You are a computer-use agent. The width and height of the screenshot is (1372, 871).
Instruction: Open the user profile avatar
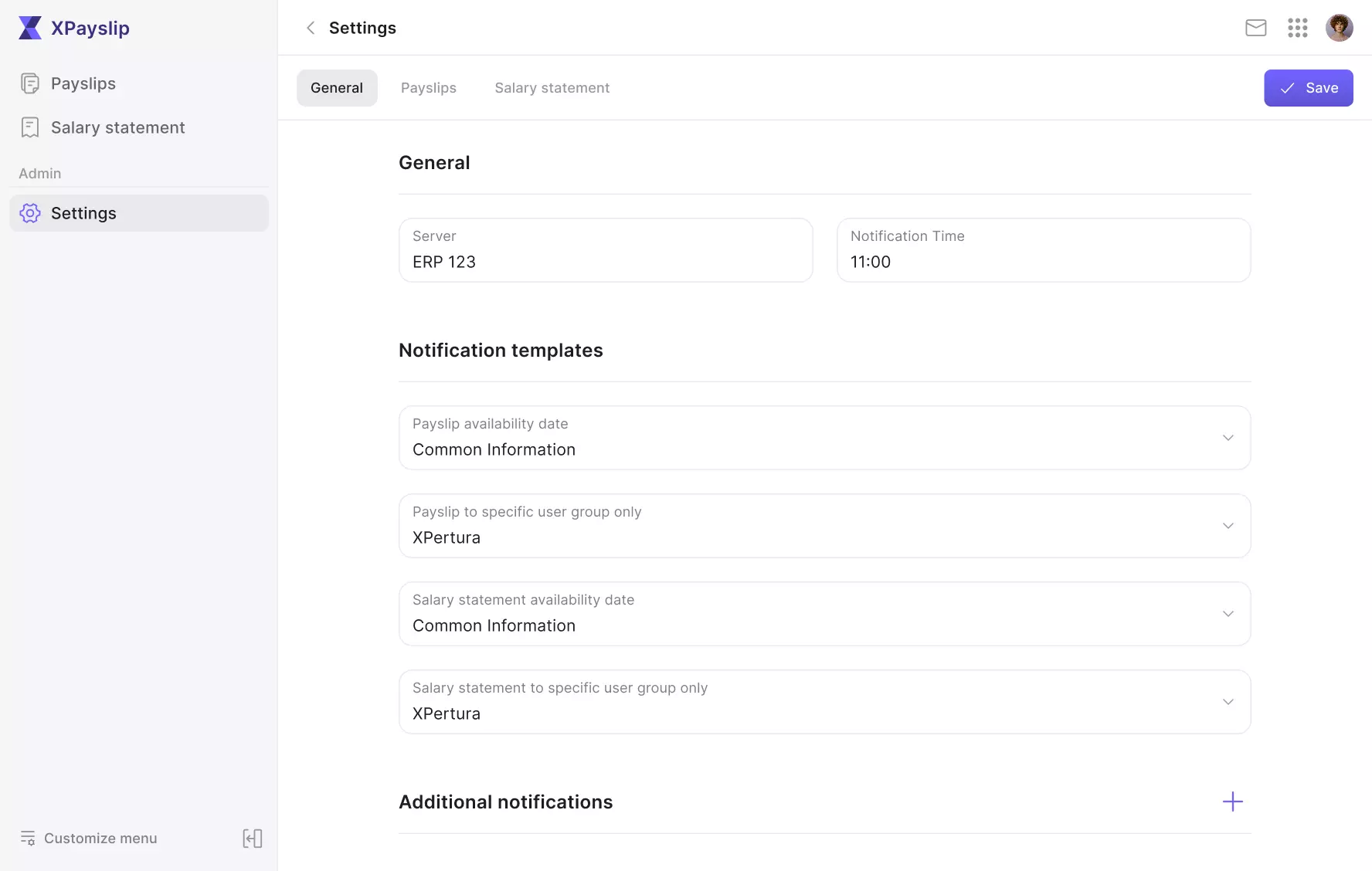tap(1340, 28)
